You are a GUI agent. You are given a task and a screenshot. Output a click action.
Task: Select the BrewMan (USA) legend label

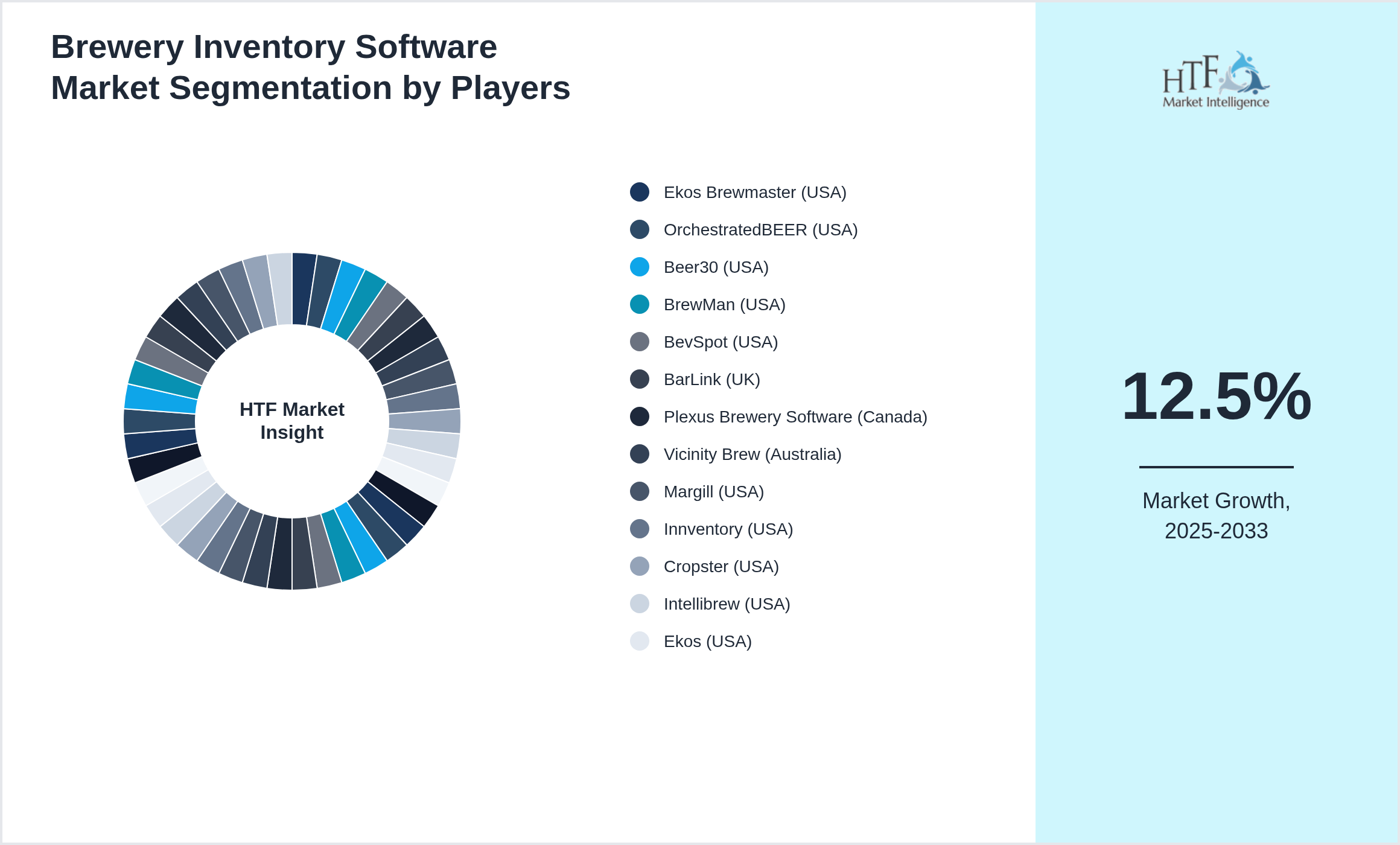coord(725,305)
